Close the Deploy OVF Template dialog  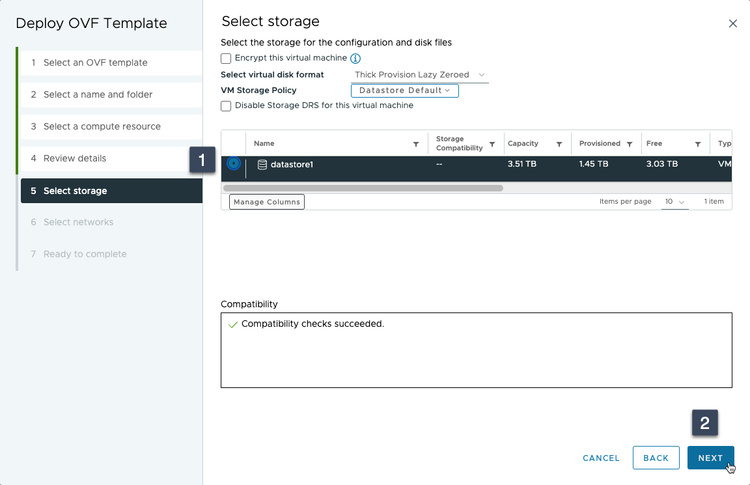pos(732,22)
